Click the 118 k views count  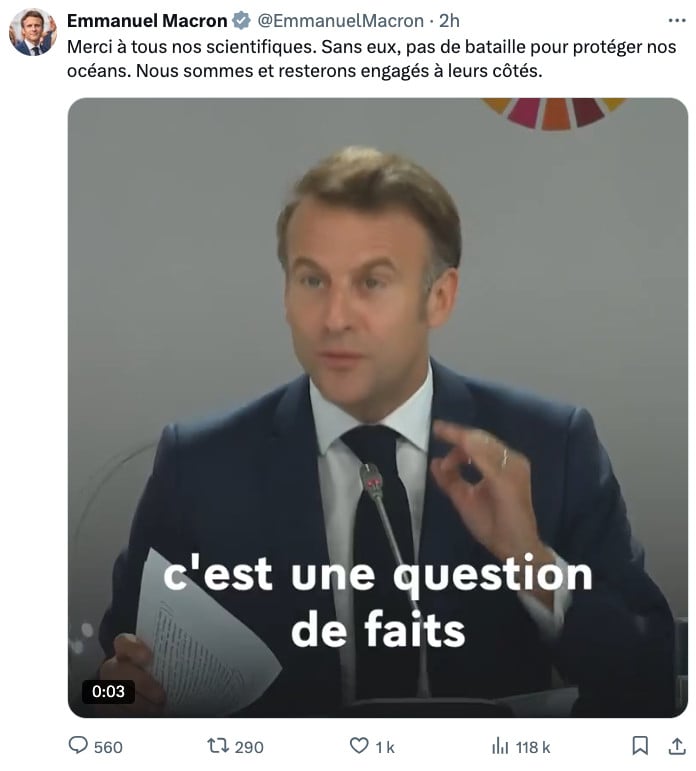533,747
